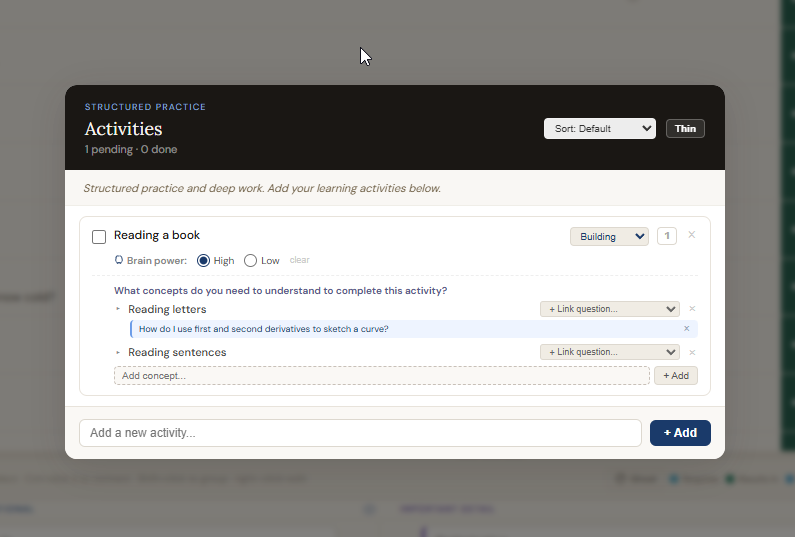Delete the Reading letters concept

692,309
